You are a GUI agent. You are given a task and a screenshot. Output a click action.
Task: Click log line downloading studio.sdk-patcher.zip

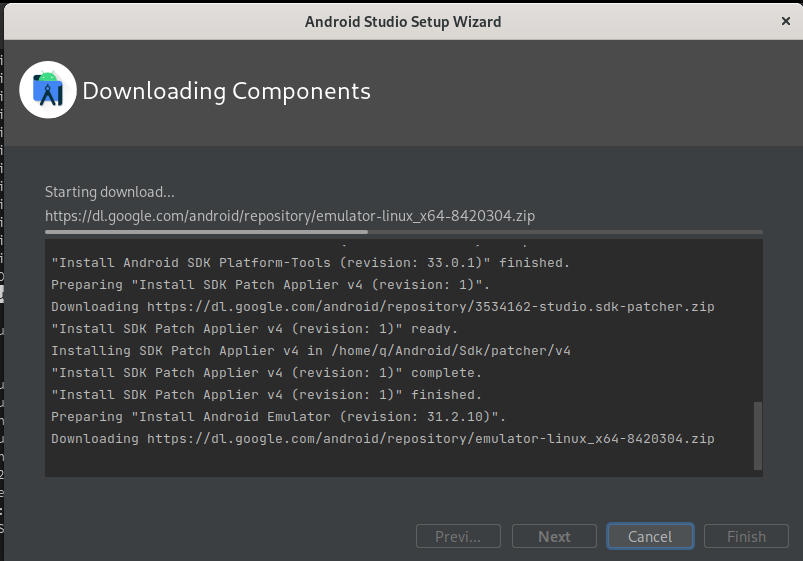[x=383, y=307]
